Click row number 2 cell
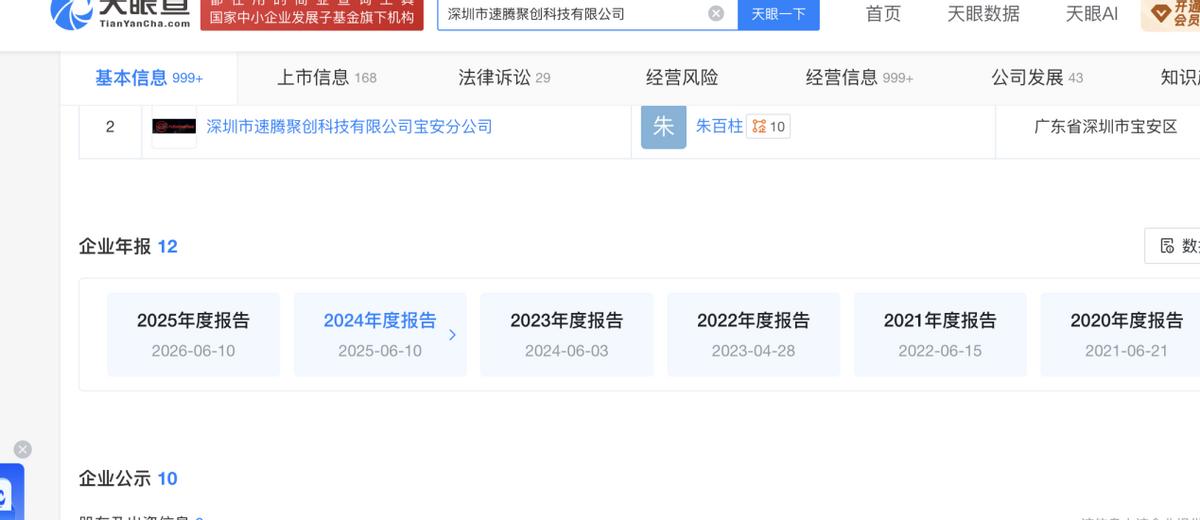Viewport: 1200px width, 520px height. (110, 127)
